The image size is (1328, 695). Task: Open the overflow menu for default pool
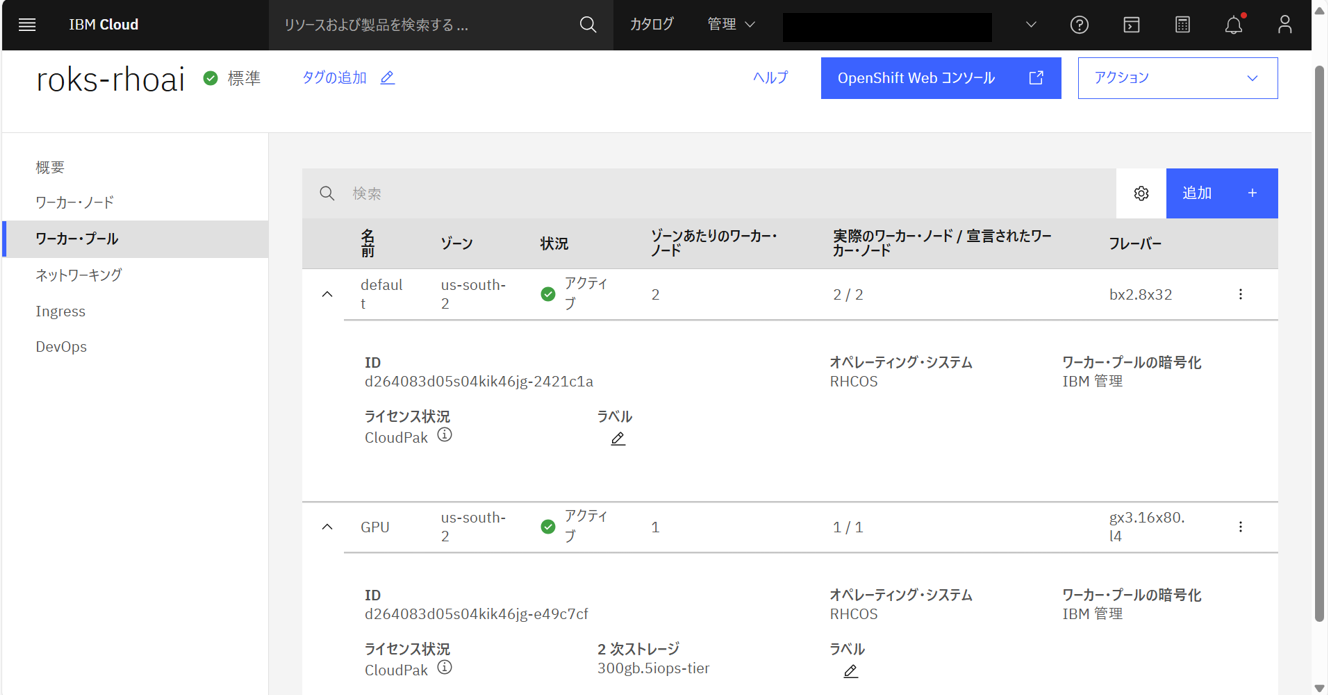pos(1240,295)
